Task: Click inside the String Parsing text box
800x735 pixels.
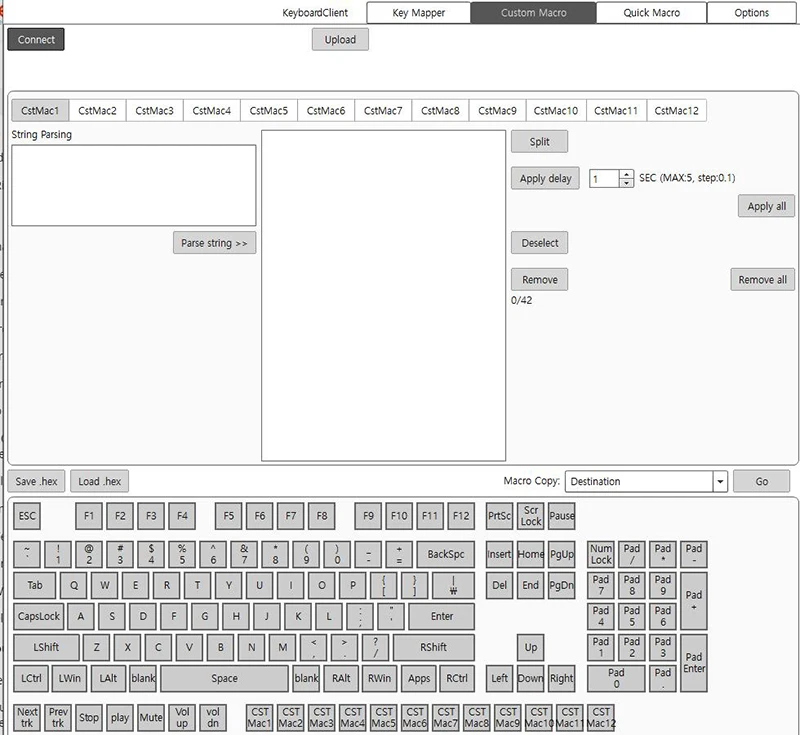Action: [x=133, y=185]
